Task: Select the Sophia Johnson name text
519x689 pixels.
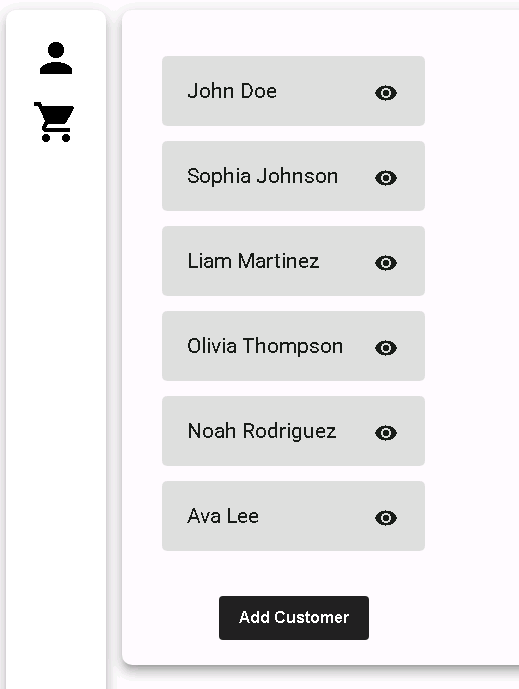Action: click(x=262, y=176)
